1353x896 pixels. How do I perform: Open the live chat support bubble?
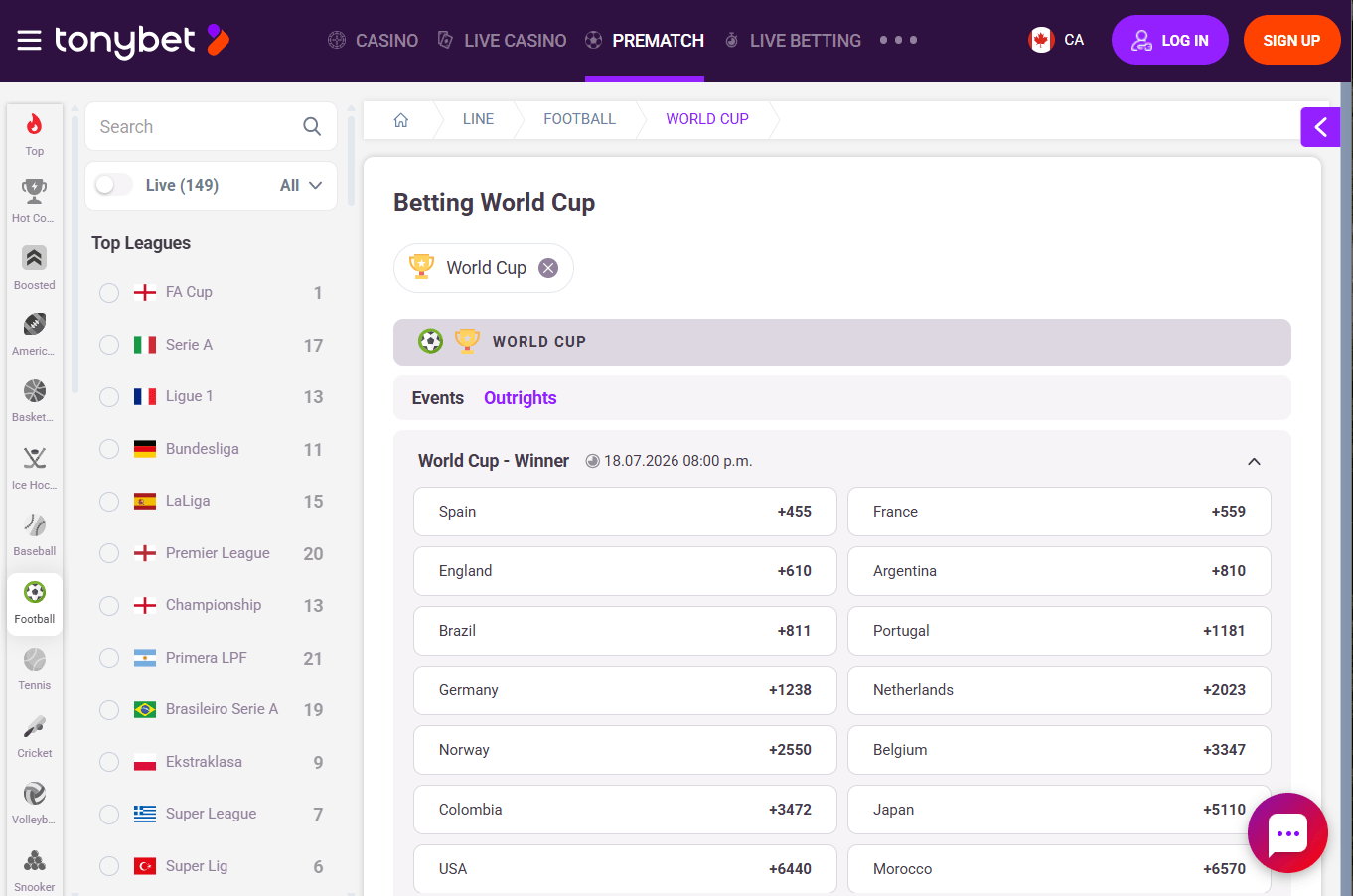tap(1287, 832)
